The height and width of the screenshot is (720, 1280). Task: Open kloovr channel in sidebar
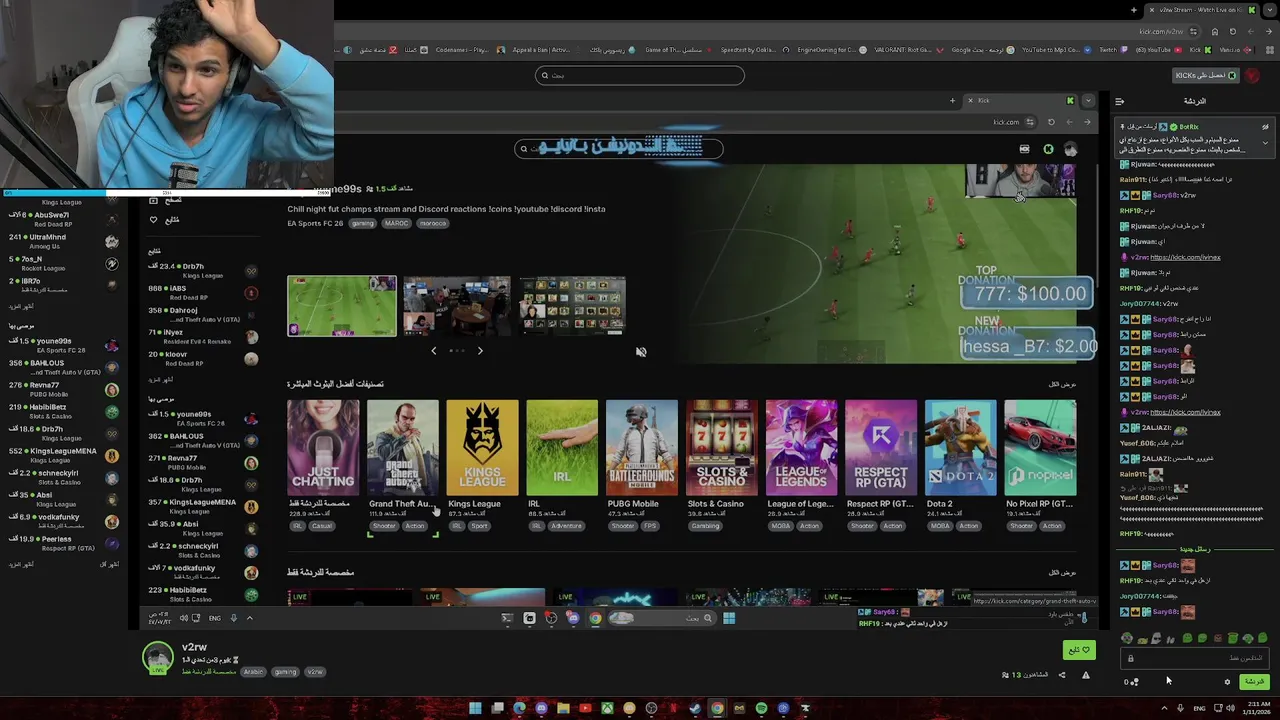point(203,358)
